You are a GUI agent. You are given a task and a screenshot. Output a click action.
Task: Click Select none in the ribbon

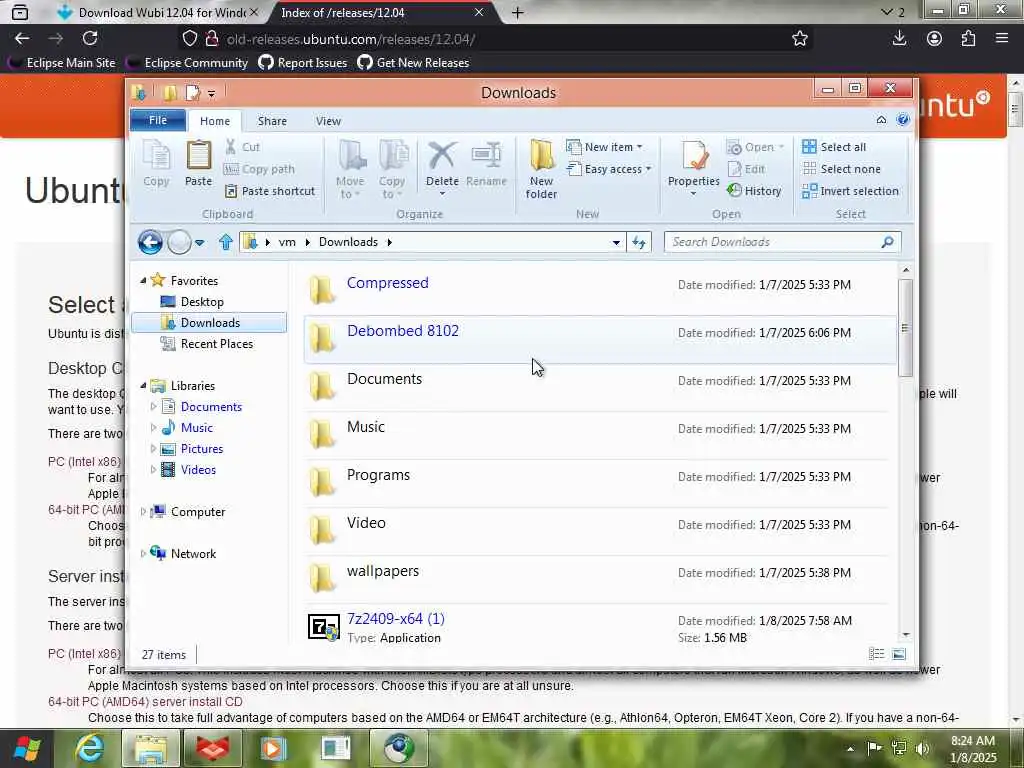point(842,169)
